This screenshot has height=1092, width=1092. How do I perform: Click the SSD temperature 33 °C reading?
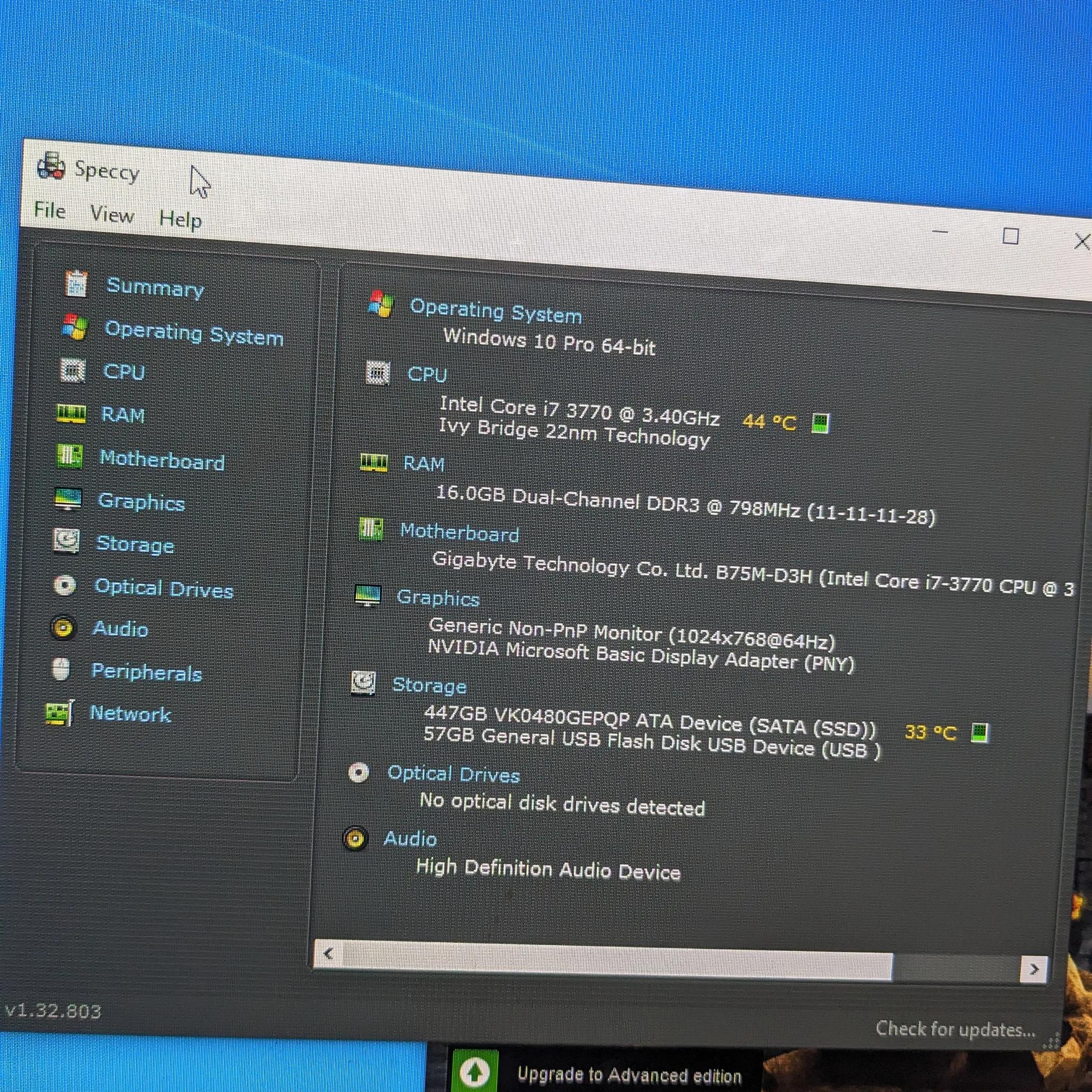click(930, 733)
